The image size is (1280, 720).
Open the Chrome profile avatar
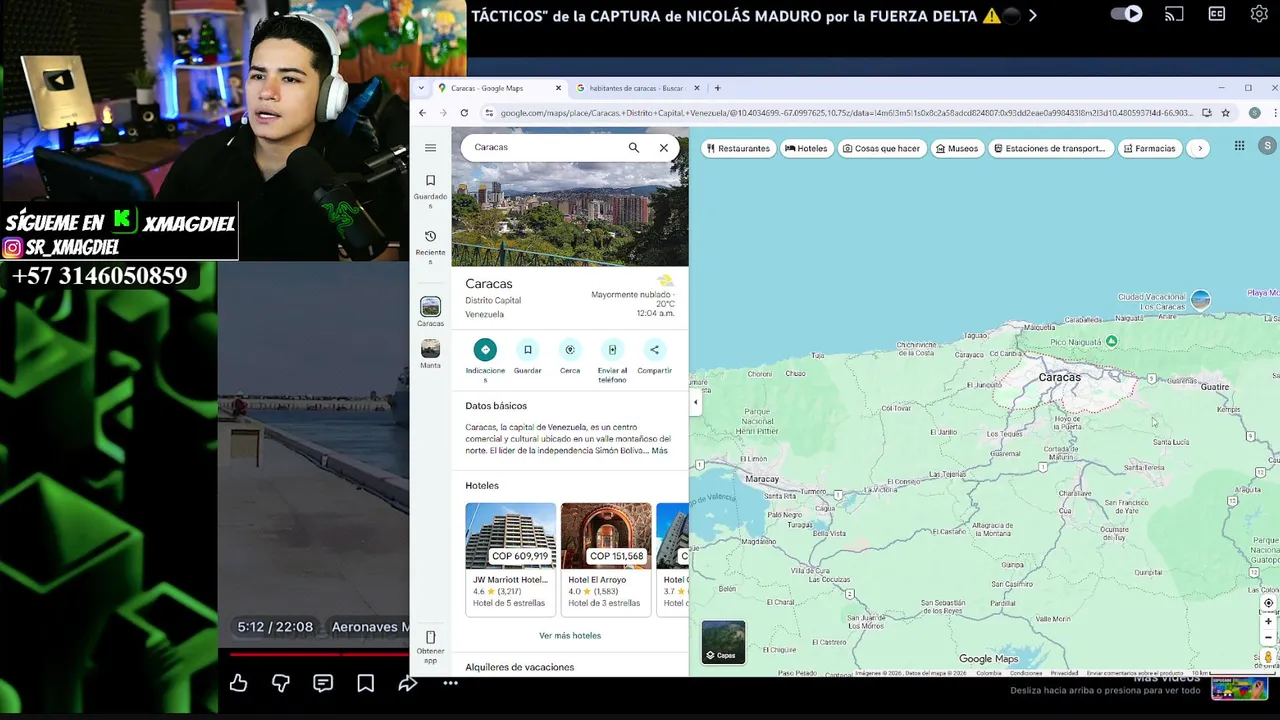[1254, 113]
